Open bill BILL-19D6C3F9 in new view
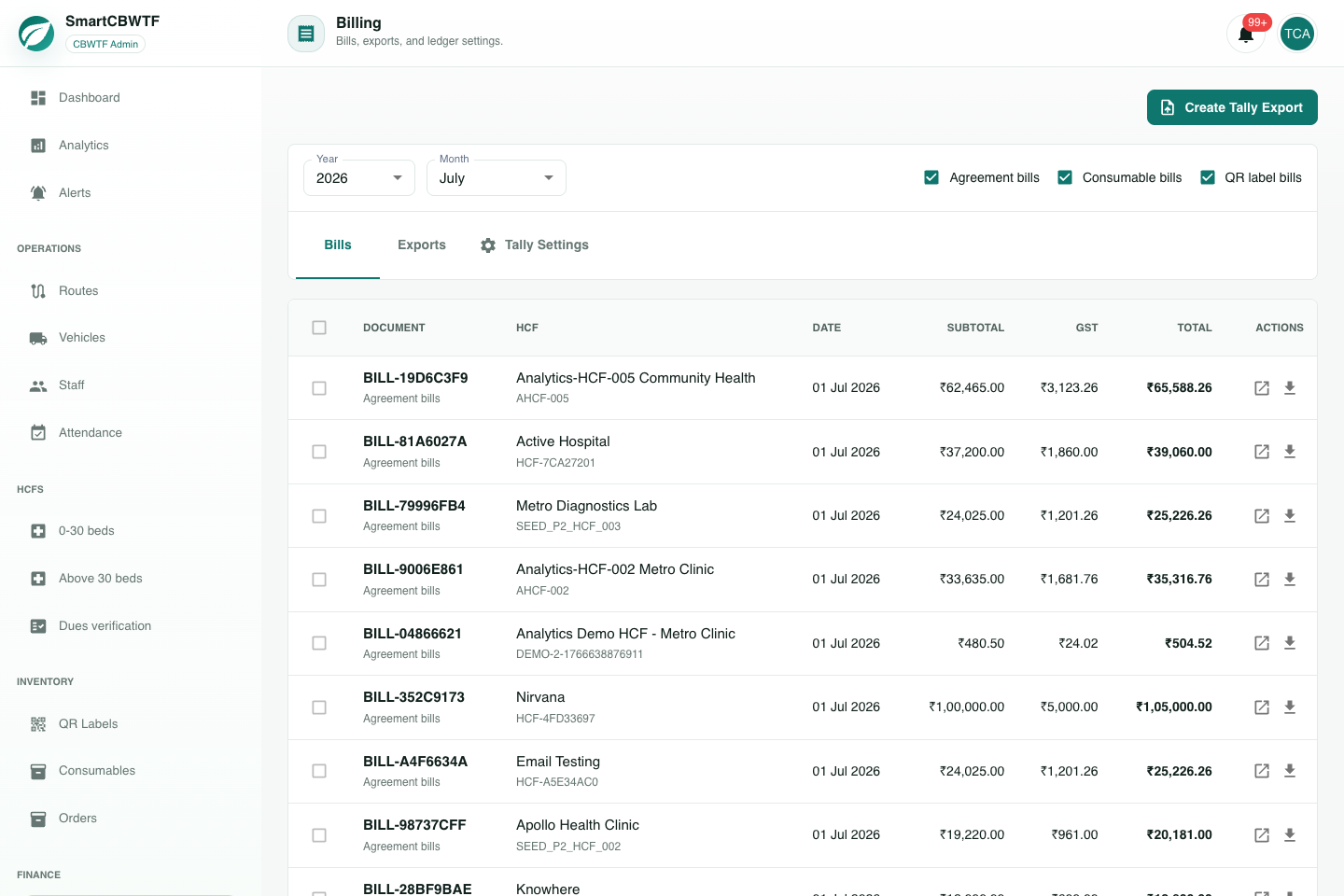This screenshot has width=1344, height=896. tap(1262, 388)
